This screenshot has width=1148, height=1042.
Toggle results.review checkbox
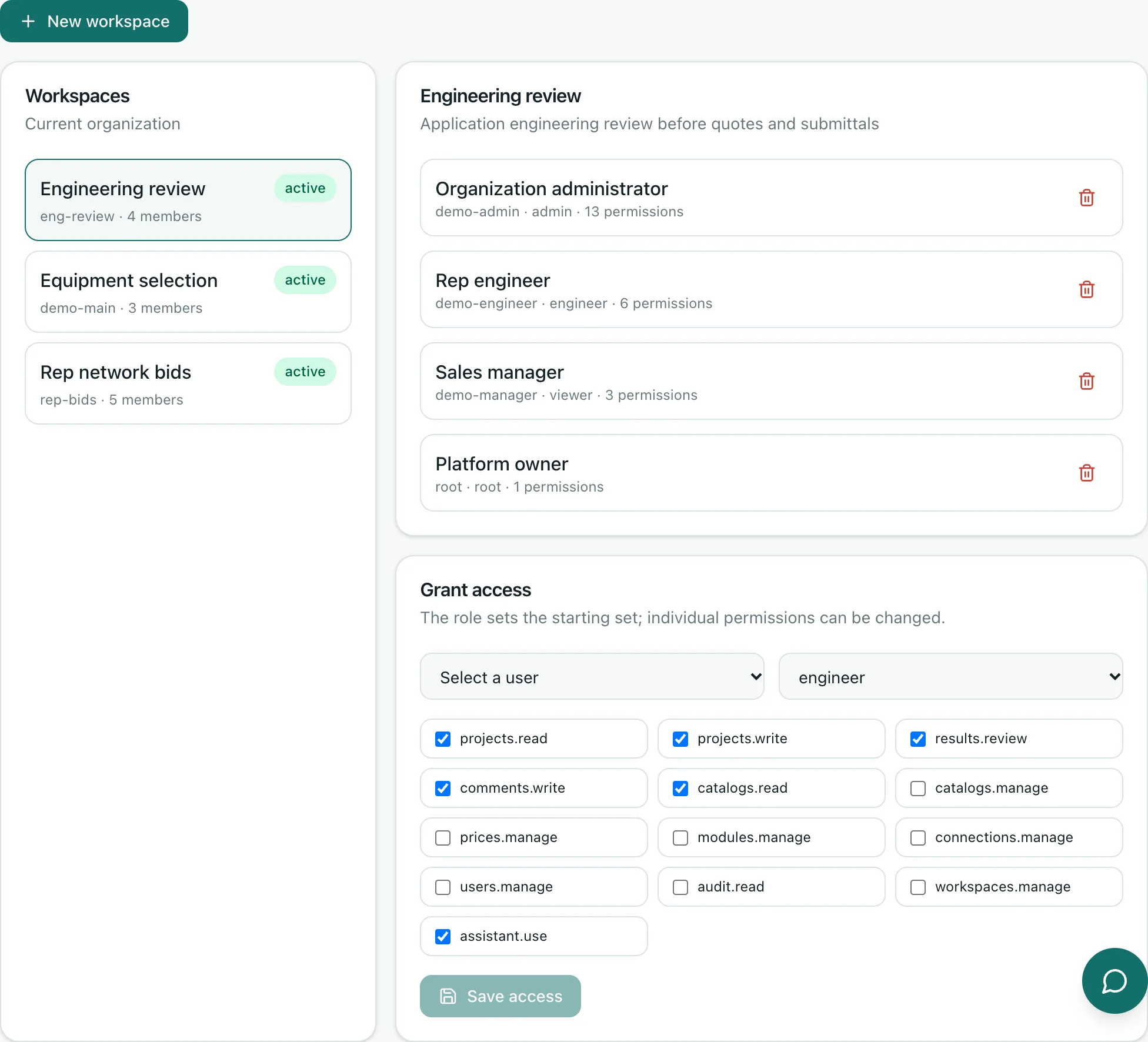(918, 739)
